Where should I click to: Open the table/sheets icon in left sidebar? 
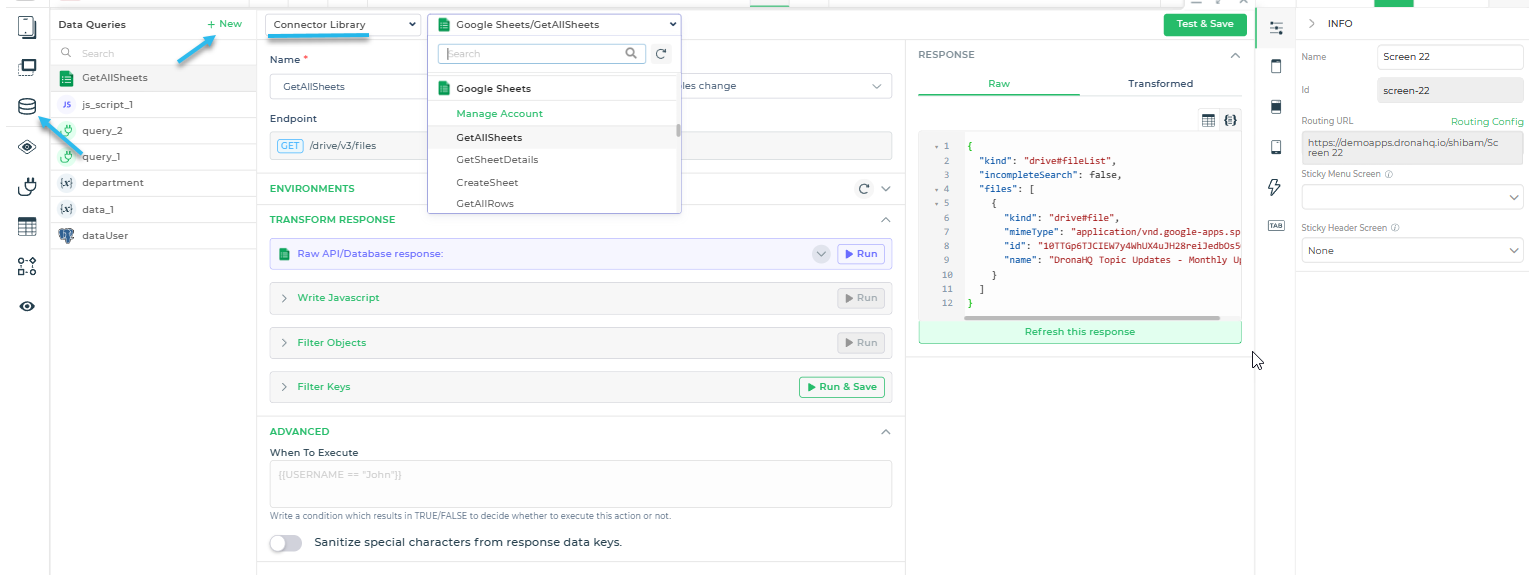[27, 227]
